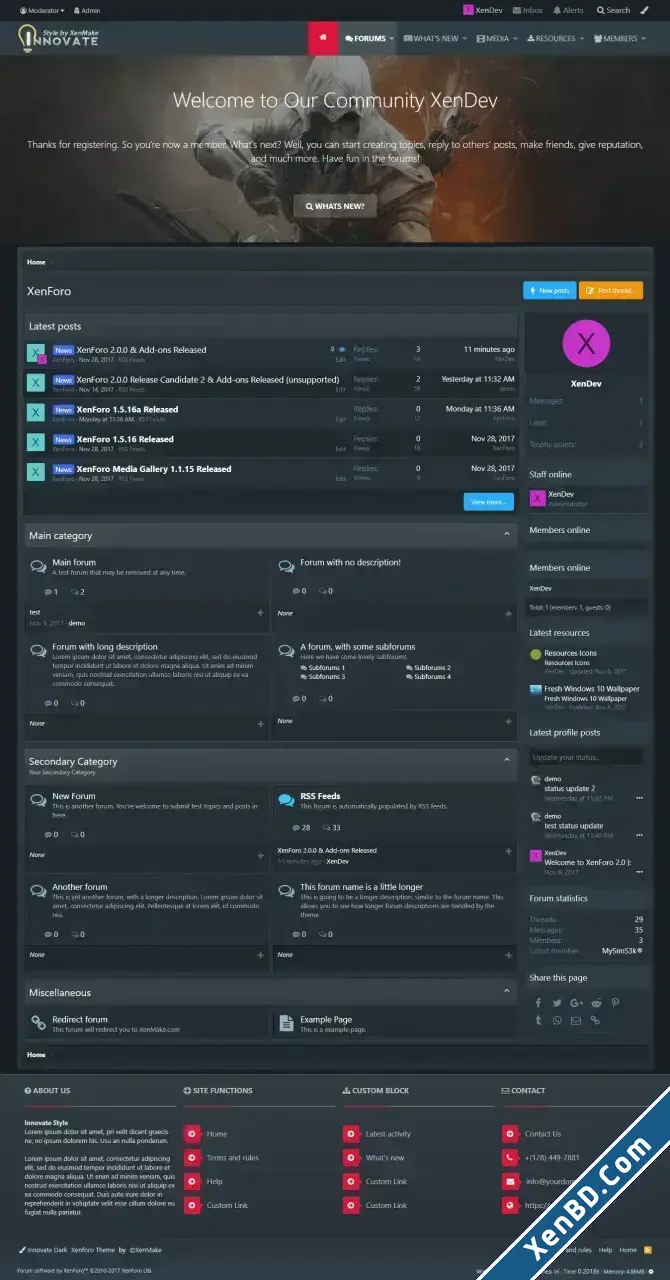
Task: Click the RSS icon in the footer
Action: point(648,1250)
